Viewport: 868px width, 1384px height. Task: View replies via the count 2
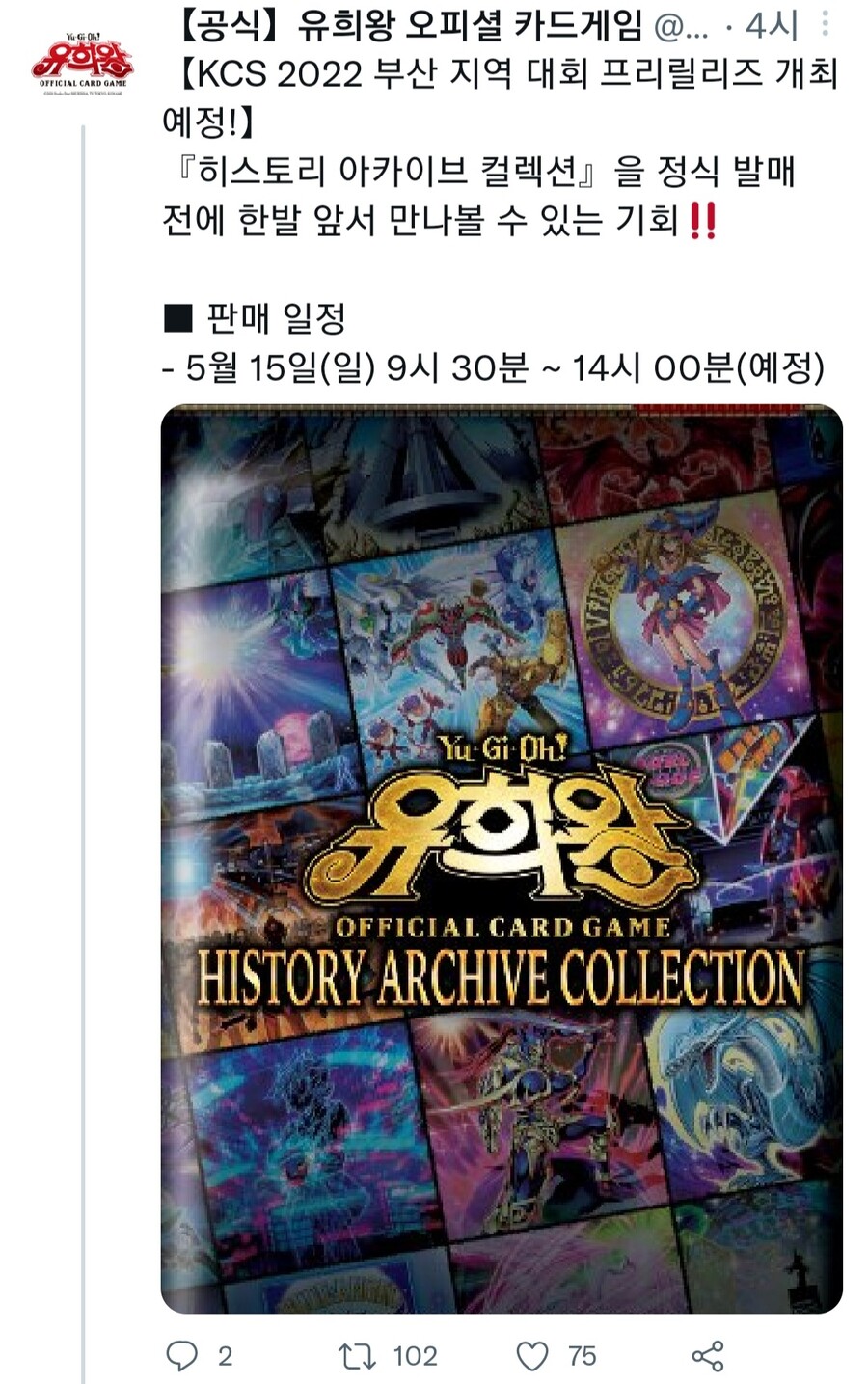(x=225, y=1356)
